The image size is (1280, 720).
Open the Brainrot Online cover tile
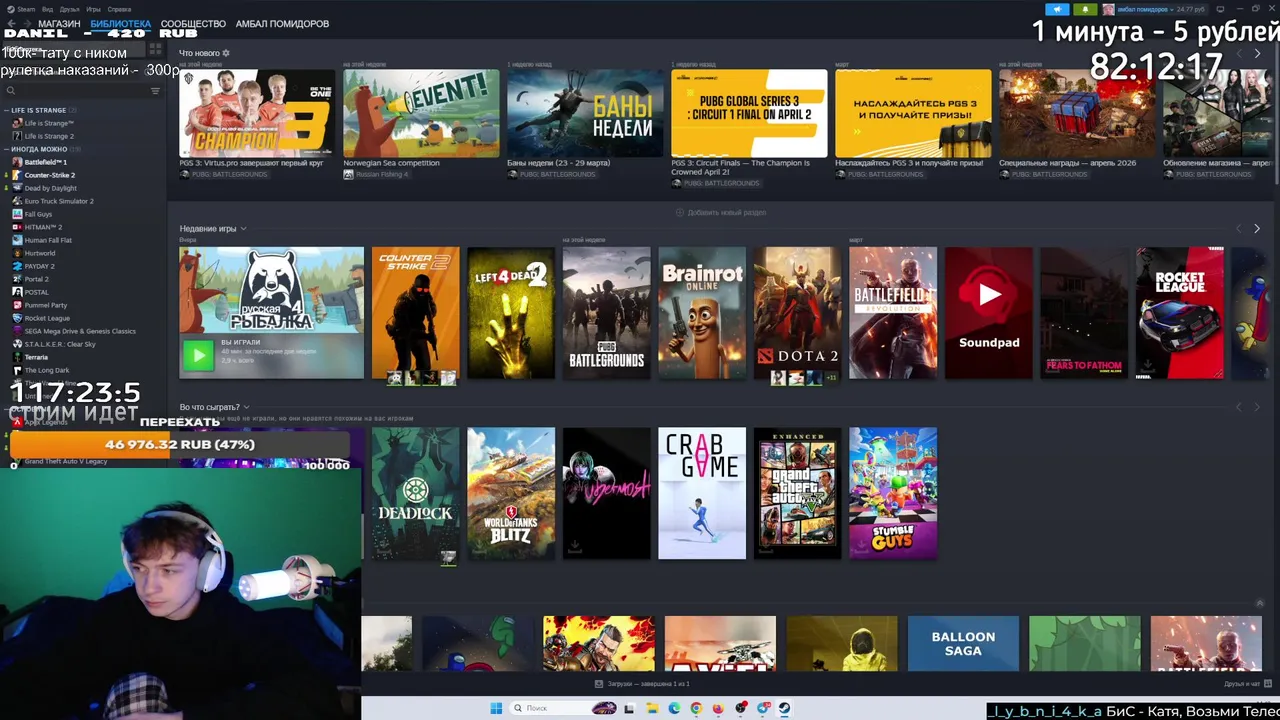pyautogui.click(x=702, y=313)
